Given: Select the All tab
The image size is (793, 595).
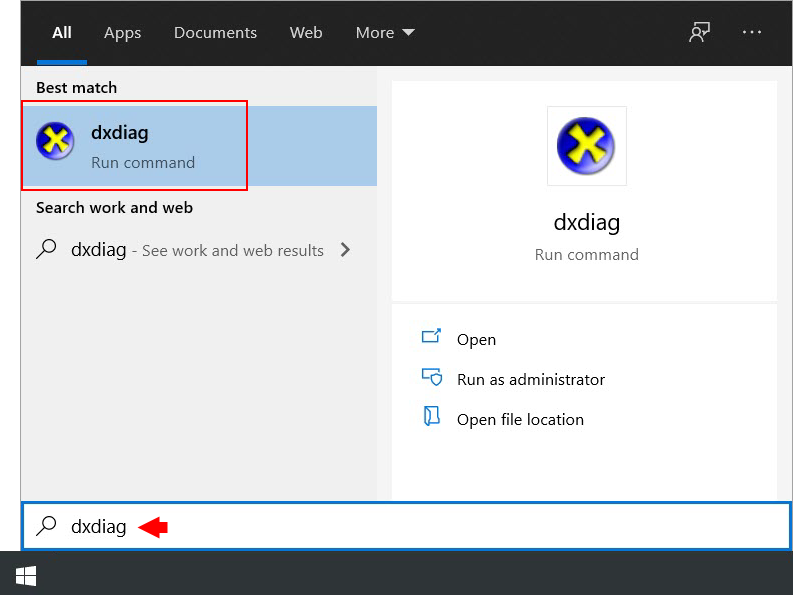Looking at the screenshot, I should [x=62, y=33].
